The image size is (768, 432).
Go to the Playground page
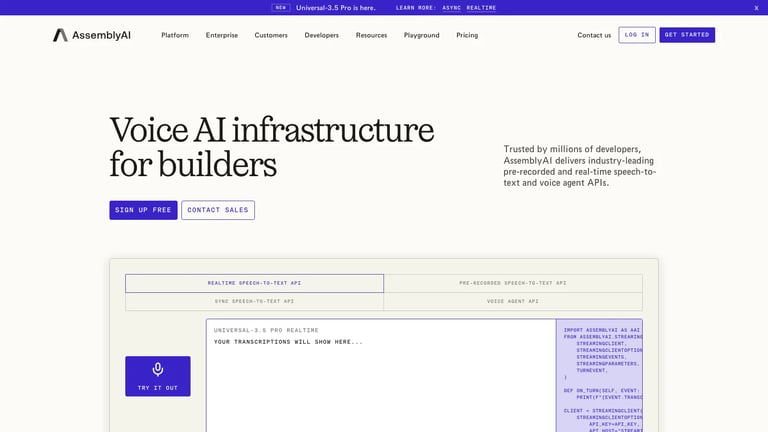422,35
